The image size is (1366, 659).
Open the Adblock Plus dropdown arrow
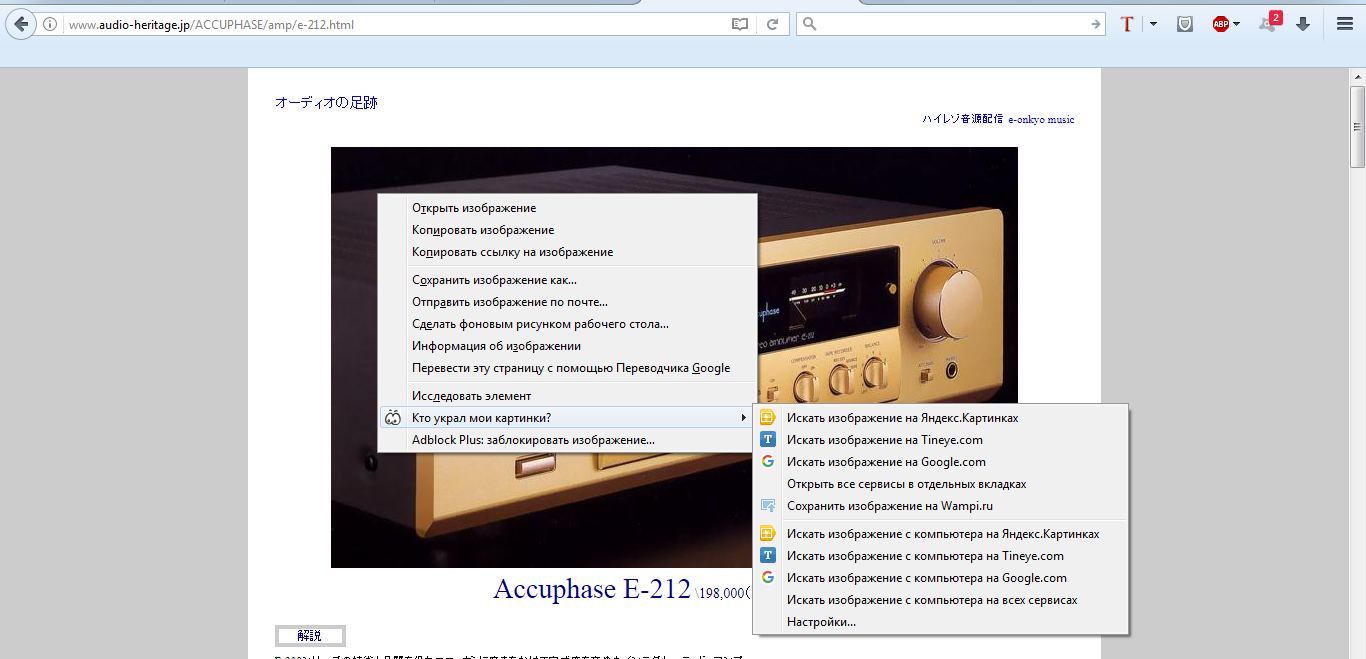click(1237, 24)
